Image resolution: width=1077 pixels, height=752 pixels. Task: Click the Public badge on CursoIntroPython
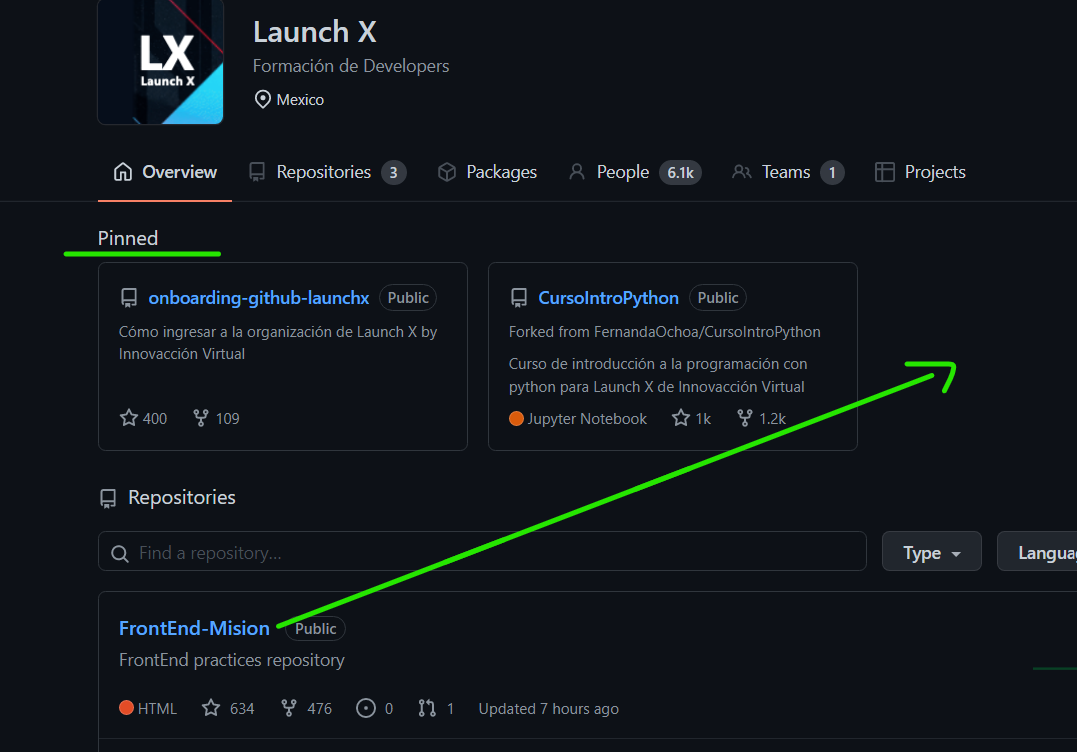click(717, 297)
